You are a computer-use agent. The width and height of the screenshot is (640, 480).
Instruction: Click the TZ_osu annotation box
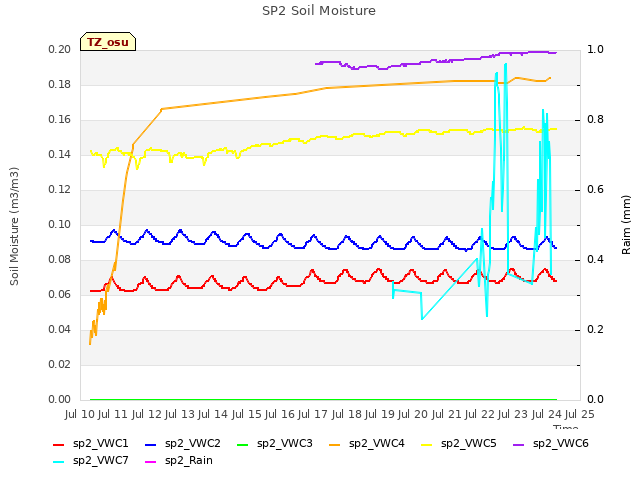(x=108, y=42)
